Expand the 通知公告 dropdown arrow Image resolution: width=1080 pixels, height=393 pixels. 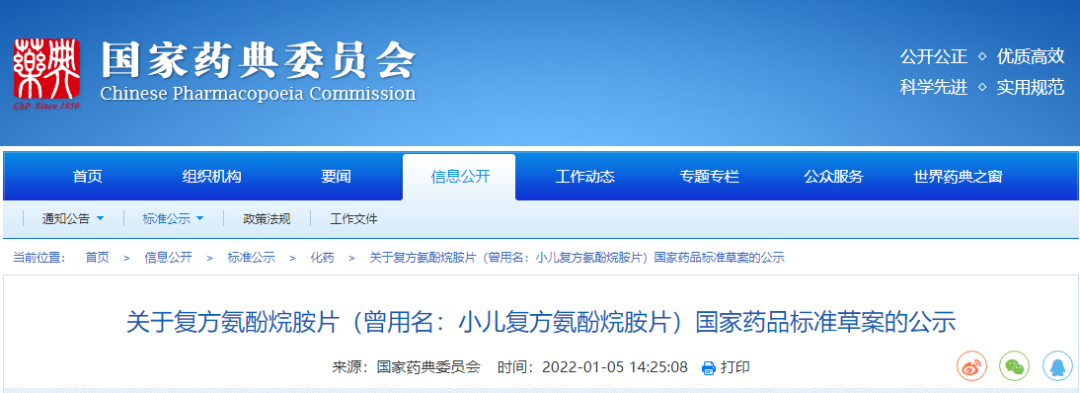pos(100,218)
